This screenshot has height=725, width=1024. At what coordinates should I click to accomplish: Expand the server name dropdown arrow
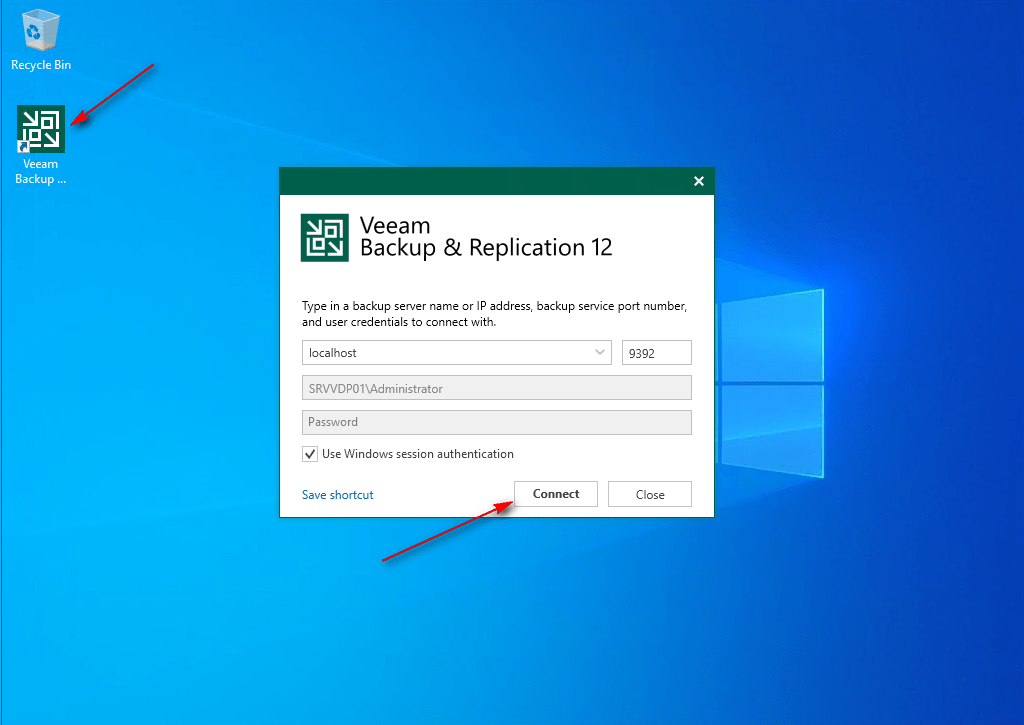[x=600, y=353]
